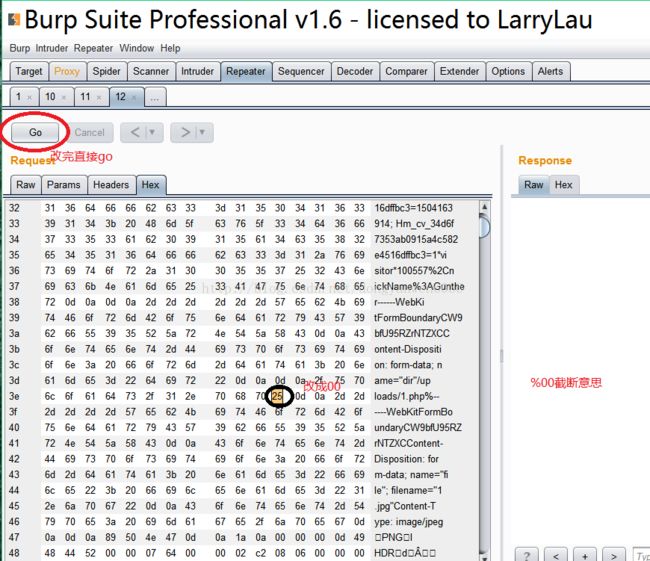Switch to the Scanner tab
Screen dimensions: 650x561
coord(151,71)
